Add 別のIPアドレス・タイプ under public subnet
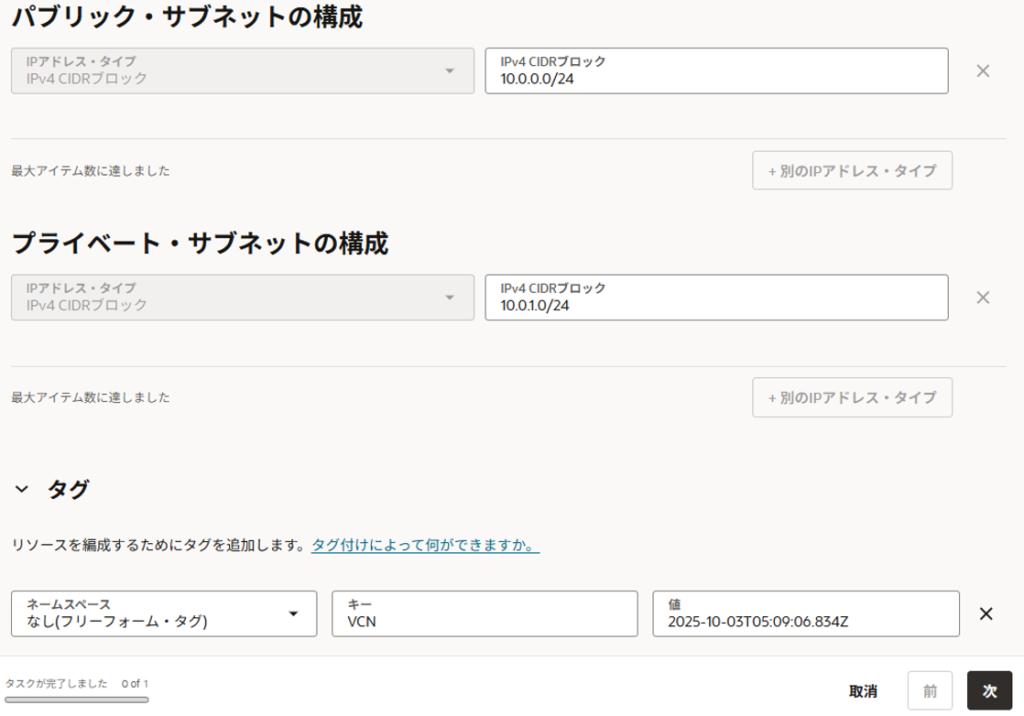The width and height of the screenshot is (1024, 716). 852,171
